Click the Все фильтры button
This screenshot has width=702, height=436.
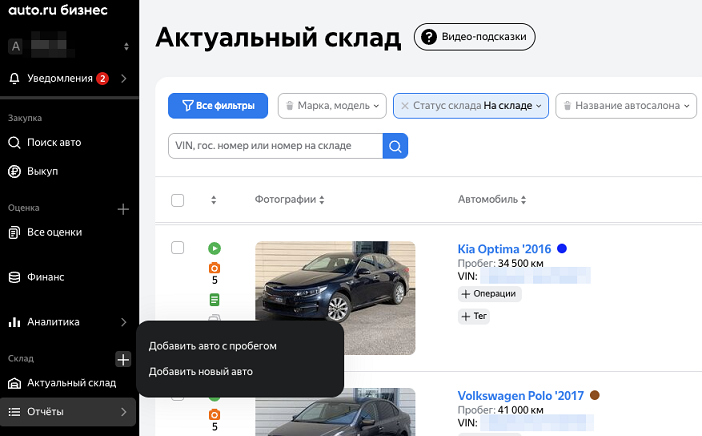coord(218,106)
